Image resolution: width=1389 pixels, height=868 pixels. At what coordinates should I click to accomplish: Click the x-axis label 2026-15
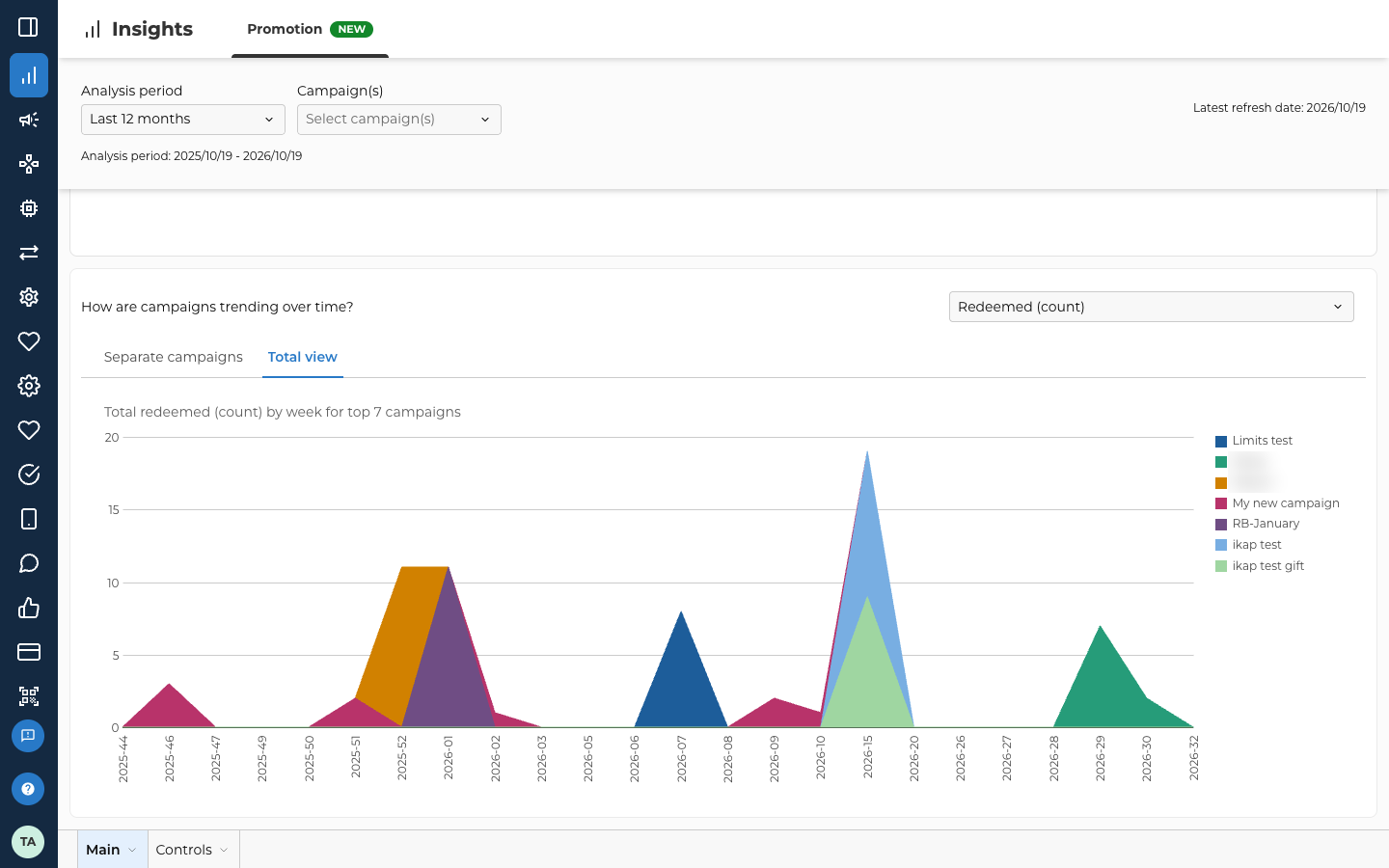[x=867, y=758]
